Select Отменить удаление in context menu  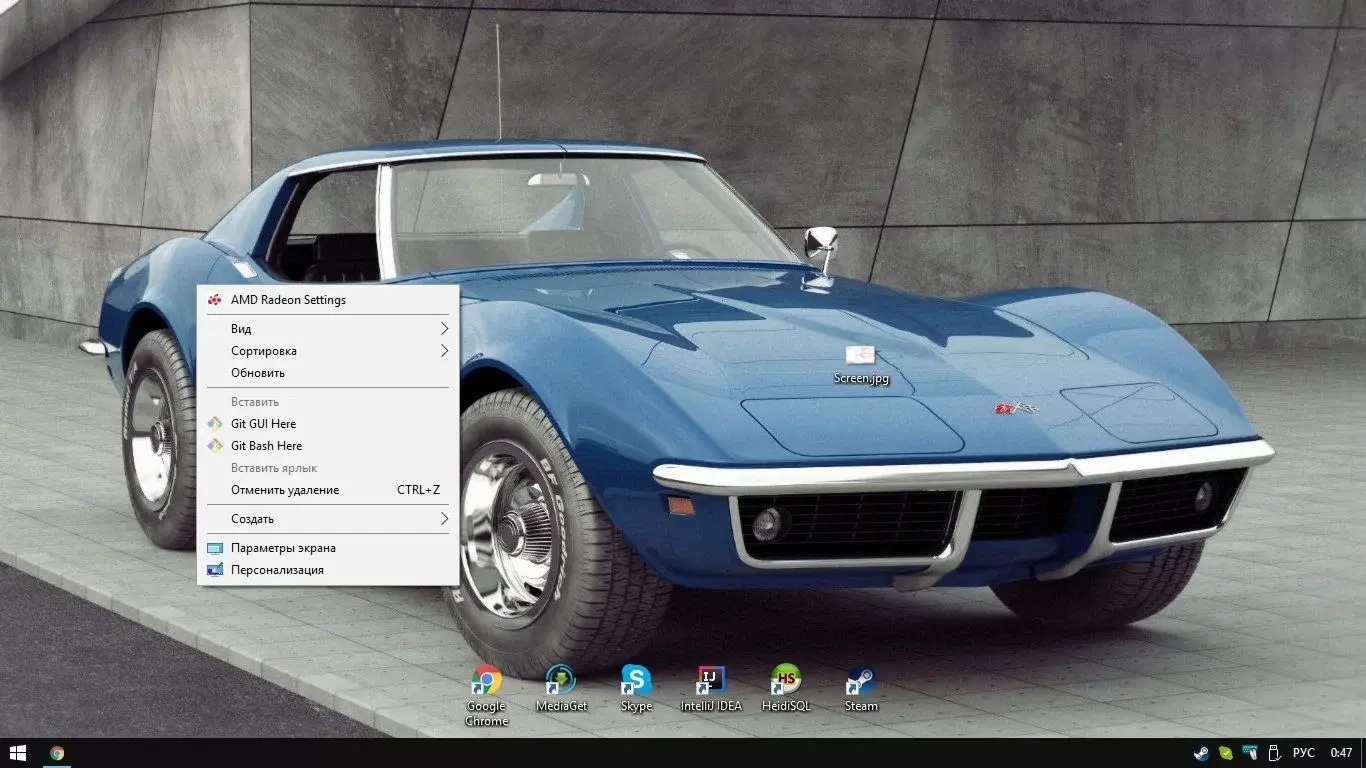[x=328, y=490]
